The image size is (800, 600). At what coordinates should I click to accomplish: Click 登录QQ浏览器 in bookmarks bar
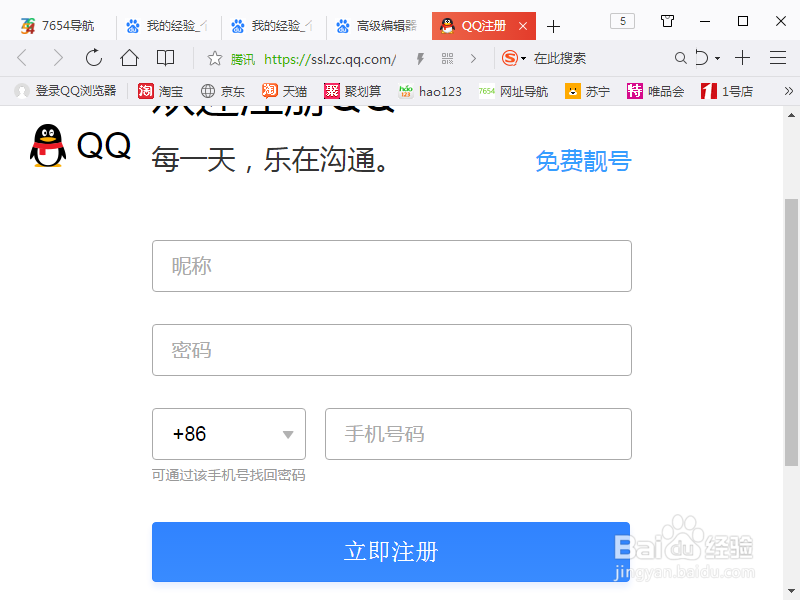coord(65,91)
